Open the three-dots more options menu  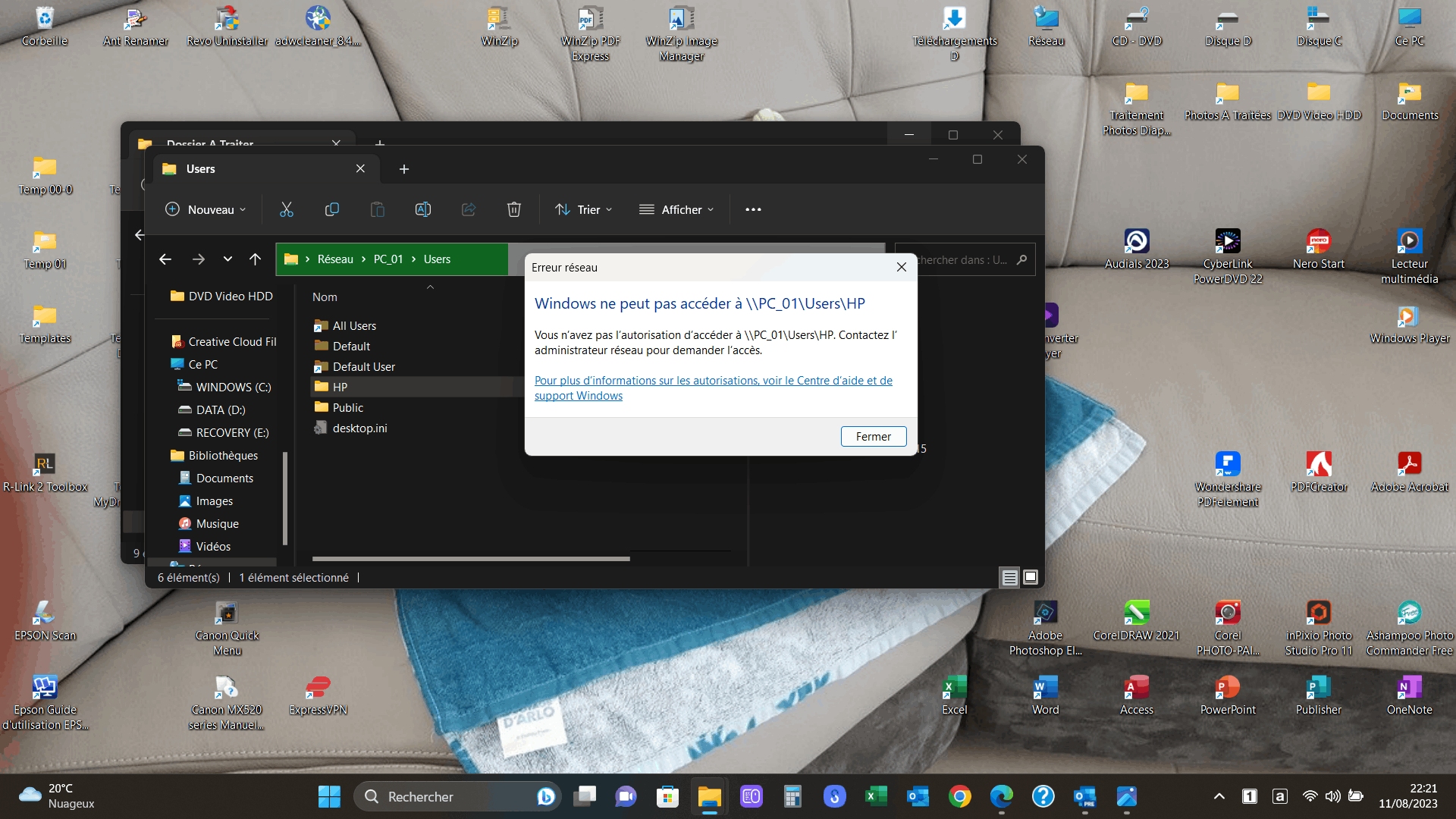pos(753,210)
